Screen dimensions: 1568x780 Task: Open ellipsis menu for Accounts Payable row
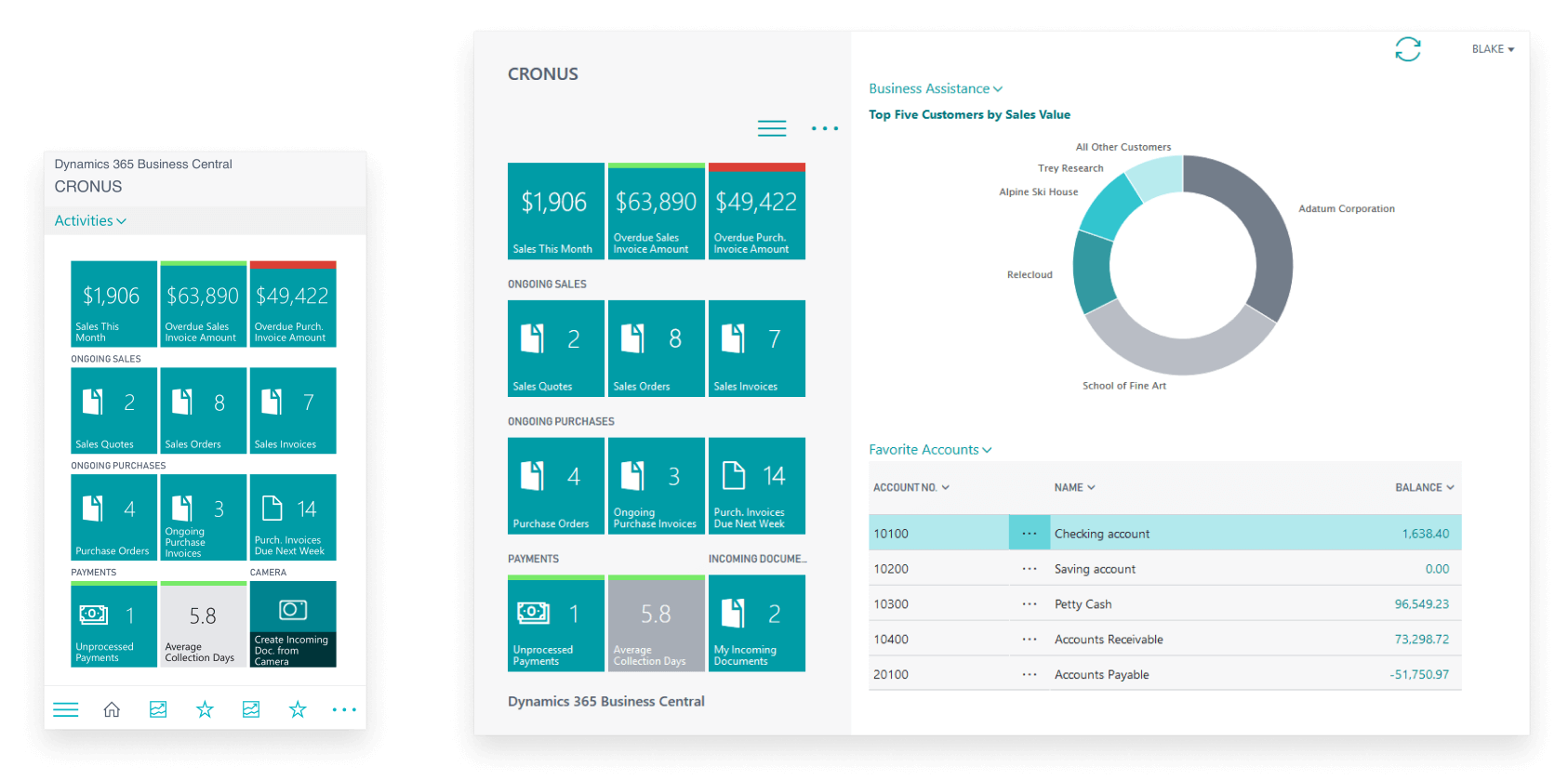(1029, 675)
